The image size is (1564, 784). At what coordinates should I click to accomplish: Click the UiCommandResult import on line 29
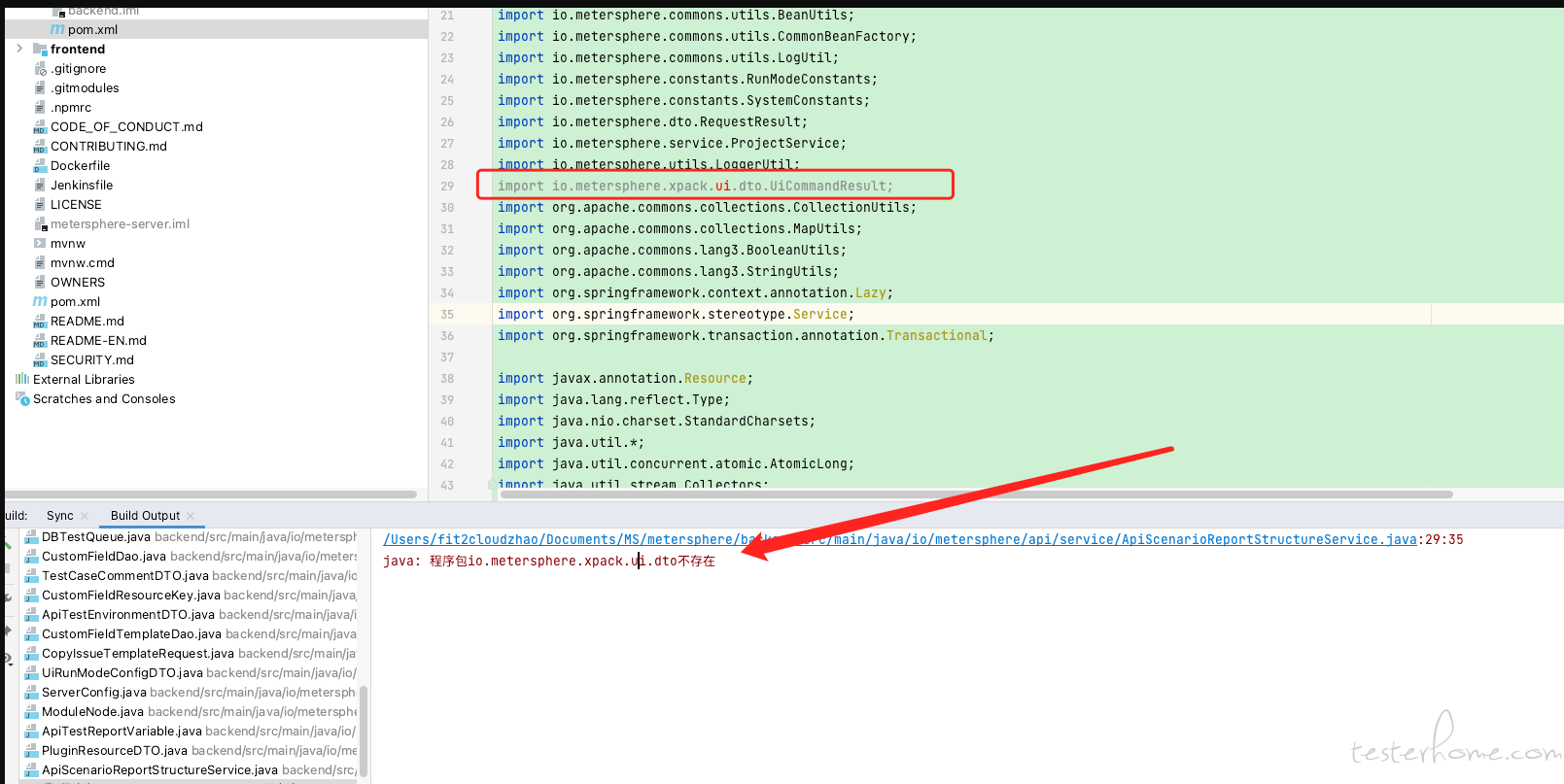[x=695, y=186]
